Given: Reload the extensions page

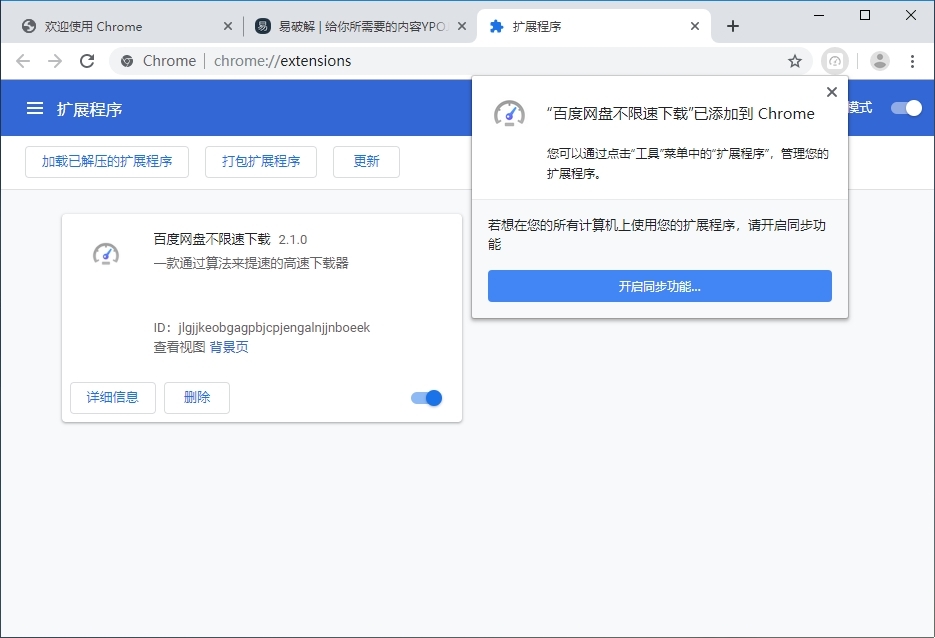Looking at the screenshot, I should click(x=87, y=61).
